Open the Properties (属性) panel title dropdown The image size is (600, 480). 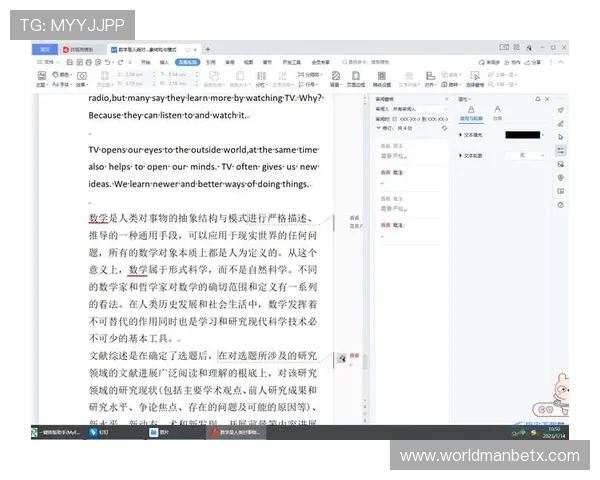[x=465, y=99]
